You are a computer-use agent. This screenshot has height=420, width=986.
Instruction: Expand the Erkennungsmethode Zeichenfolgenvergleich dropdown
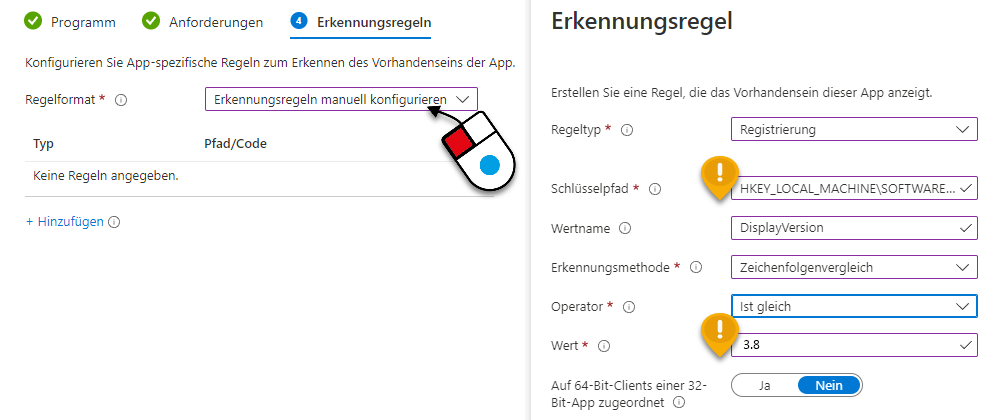(854, 267)
